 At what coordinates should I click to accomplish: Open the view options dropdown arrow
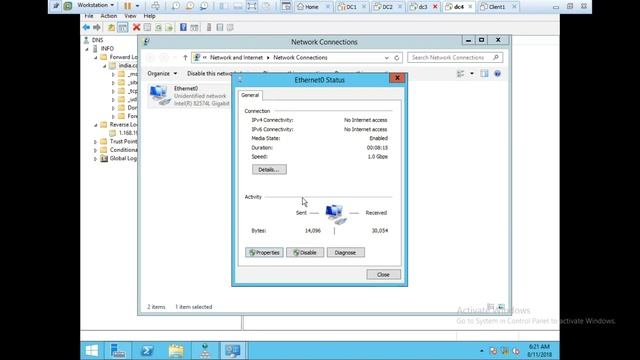point(472,74)
